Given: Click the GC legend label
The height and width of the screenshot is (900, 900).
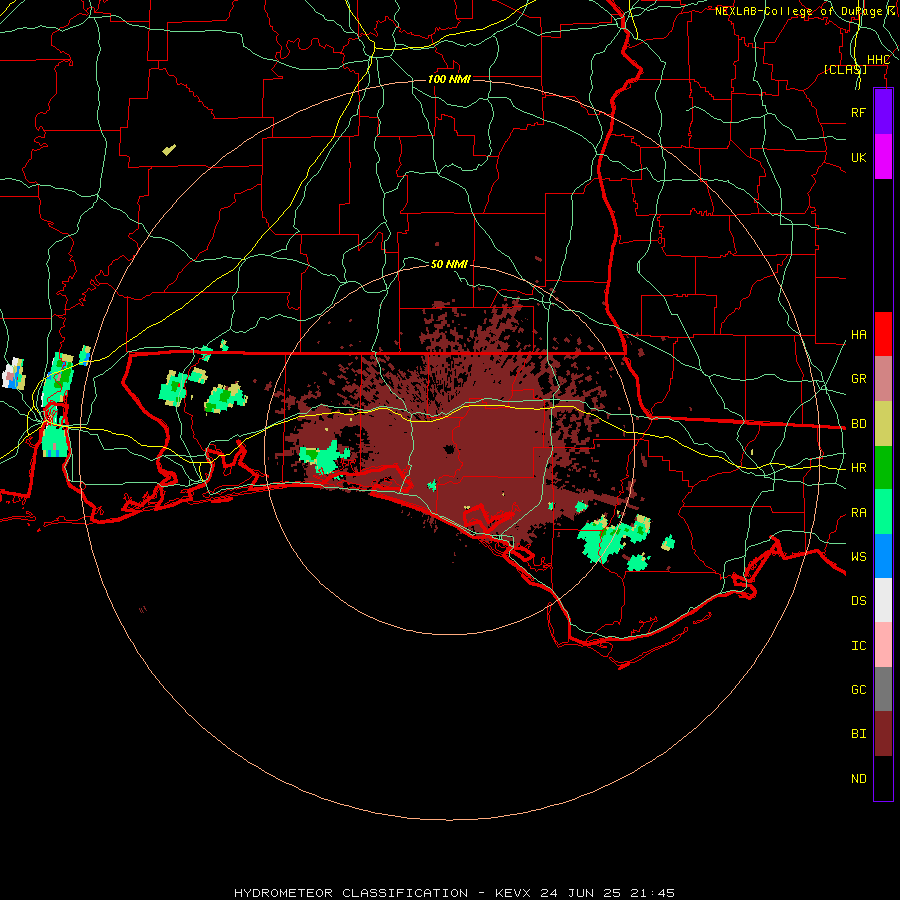Looking at the screenshot, I should click(858, 690).
